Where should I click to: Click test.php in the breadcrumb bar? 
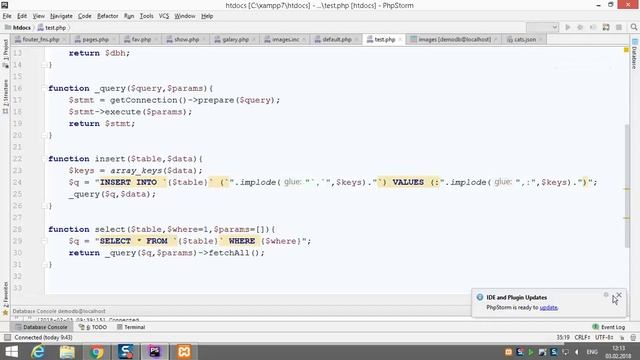[x=52, y=28]
